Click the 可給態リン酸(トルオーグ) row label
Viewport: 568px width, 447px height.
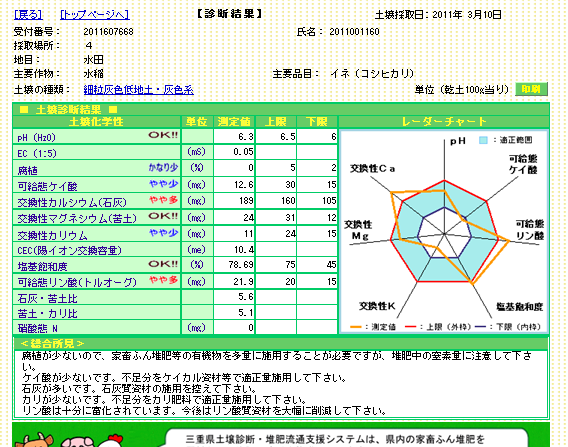tap(77, 282)
